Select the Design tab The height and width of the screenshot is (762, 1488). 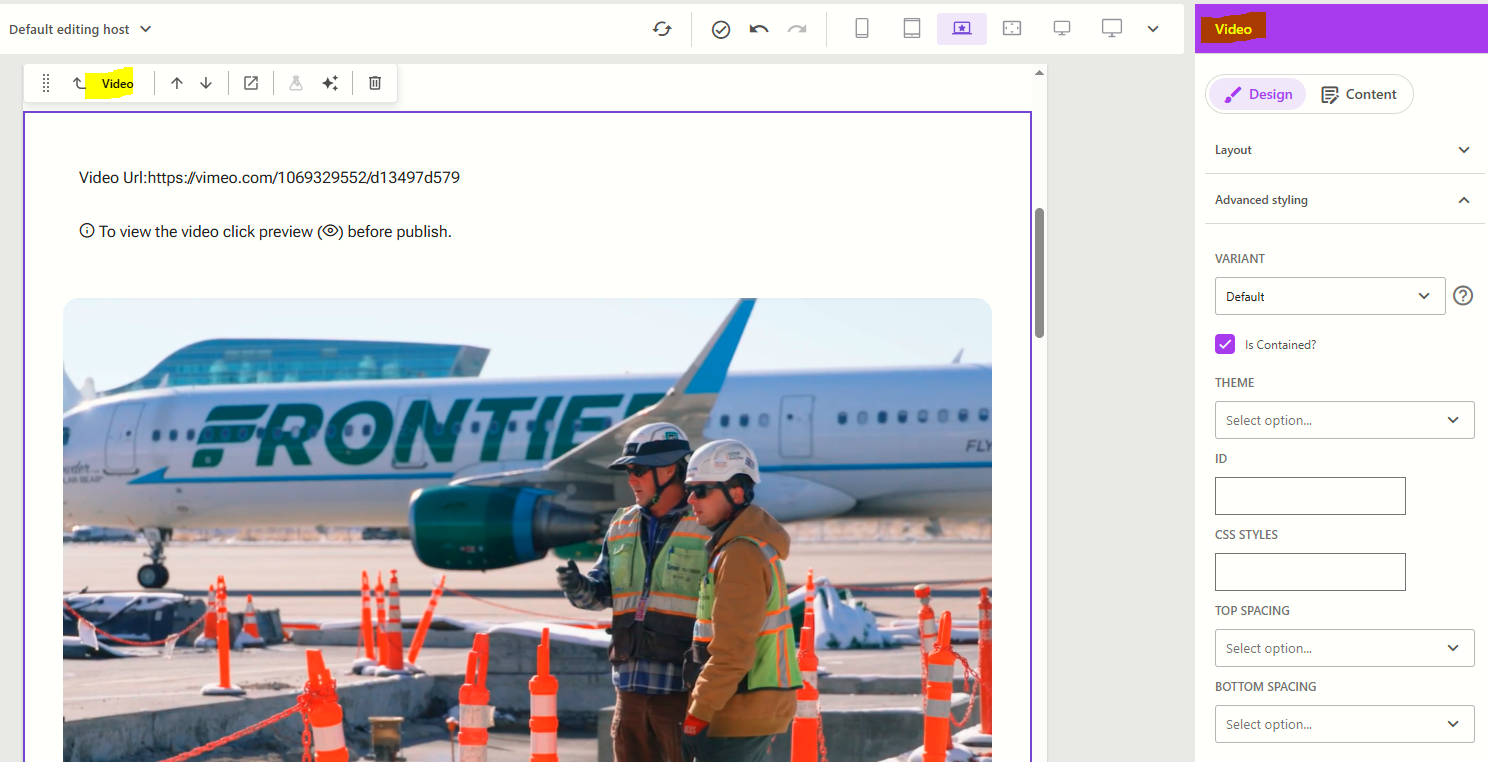coord(1257,94)
